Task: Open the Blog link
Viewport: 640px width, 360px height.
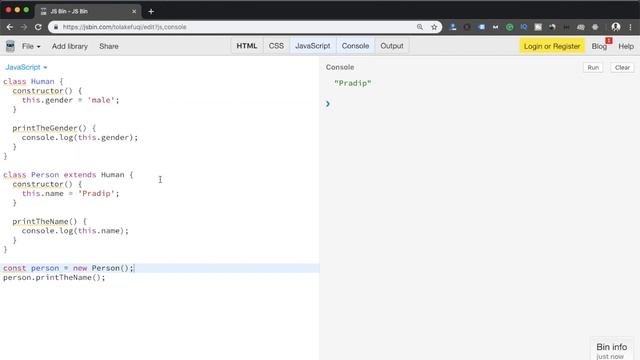Action: [x=599, y=46]
